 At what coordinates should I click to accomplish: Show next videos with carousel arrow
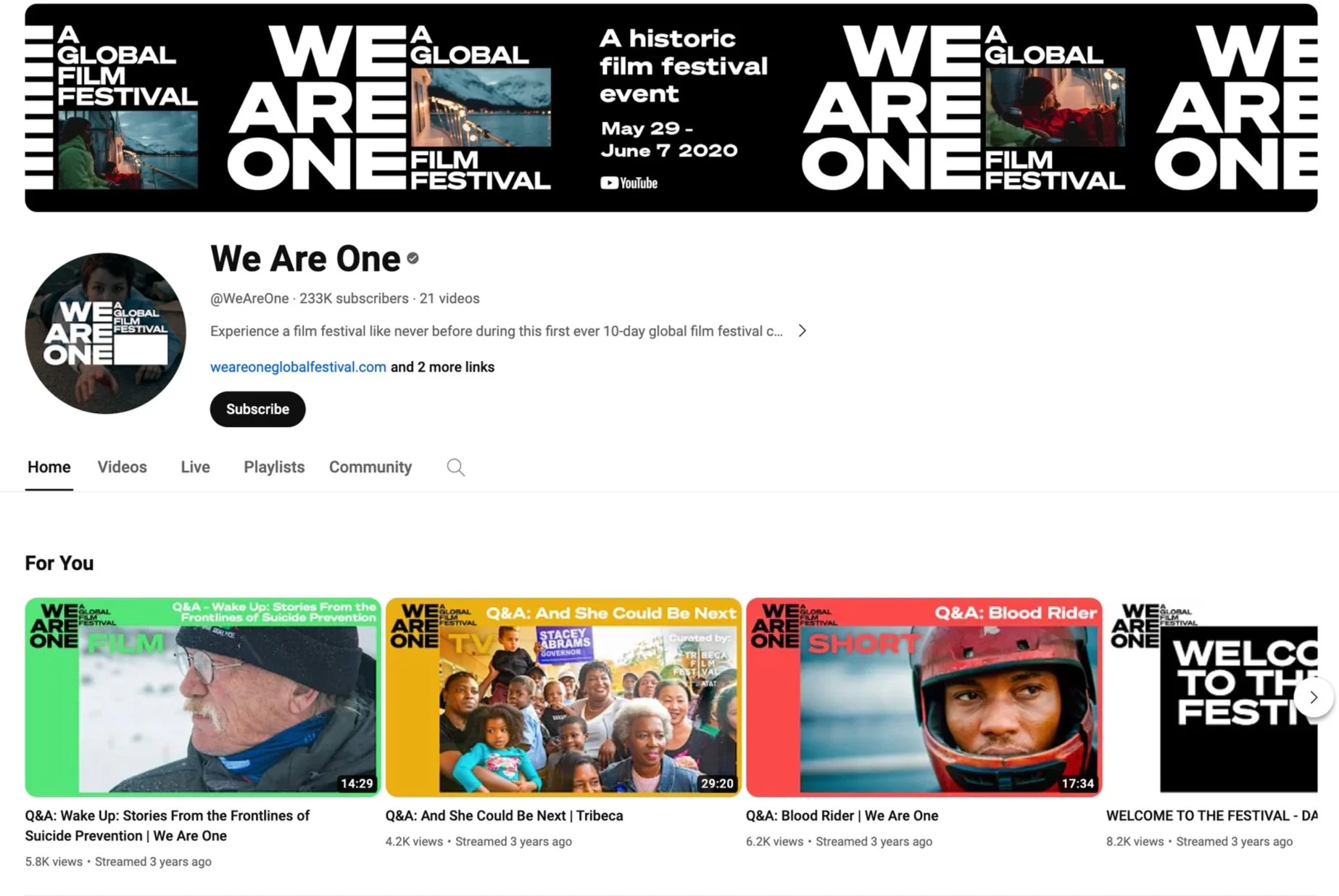pyautogui.click(x=1313, y=697)
